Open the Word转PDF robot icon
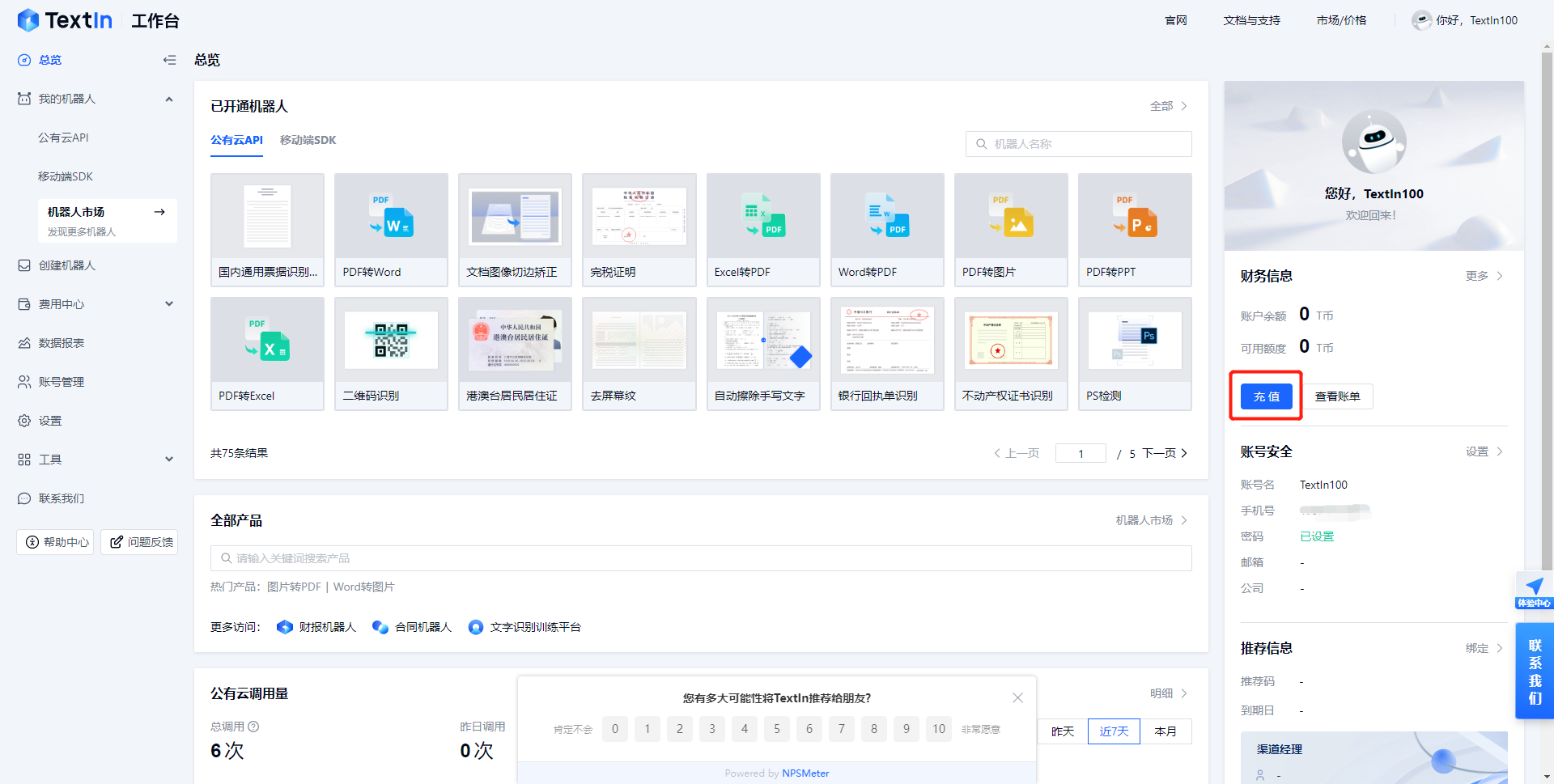This screenshot has height=784, width=1554. [887, 216]
